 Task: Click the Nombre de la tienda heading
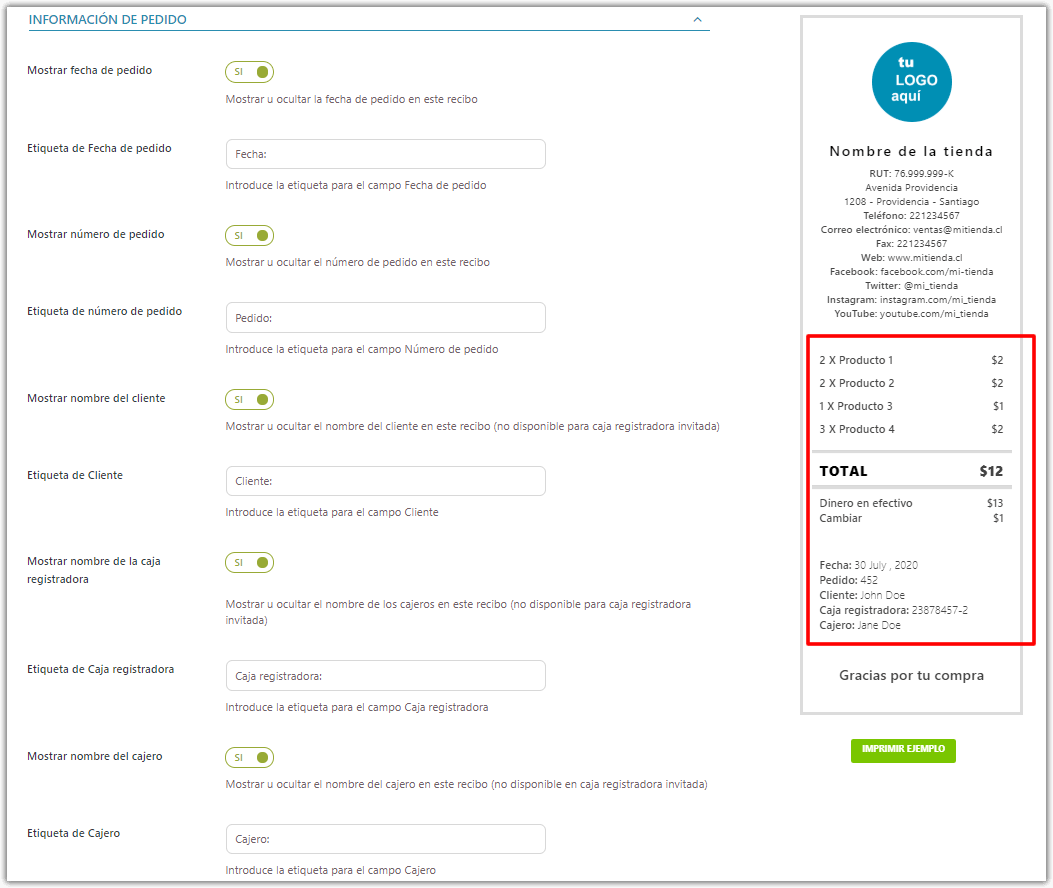911,152
